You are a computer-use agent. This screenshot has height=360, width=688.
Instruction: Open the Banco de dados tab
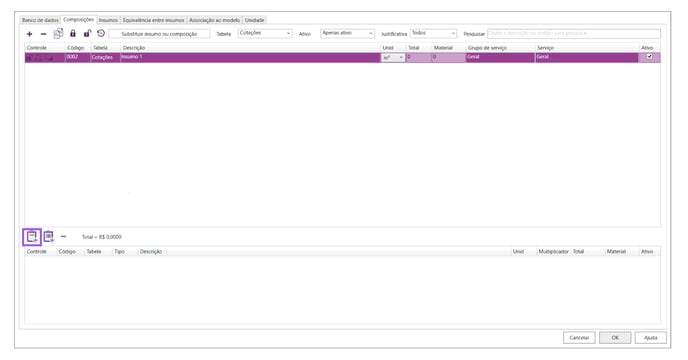[40, 20]
